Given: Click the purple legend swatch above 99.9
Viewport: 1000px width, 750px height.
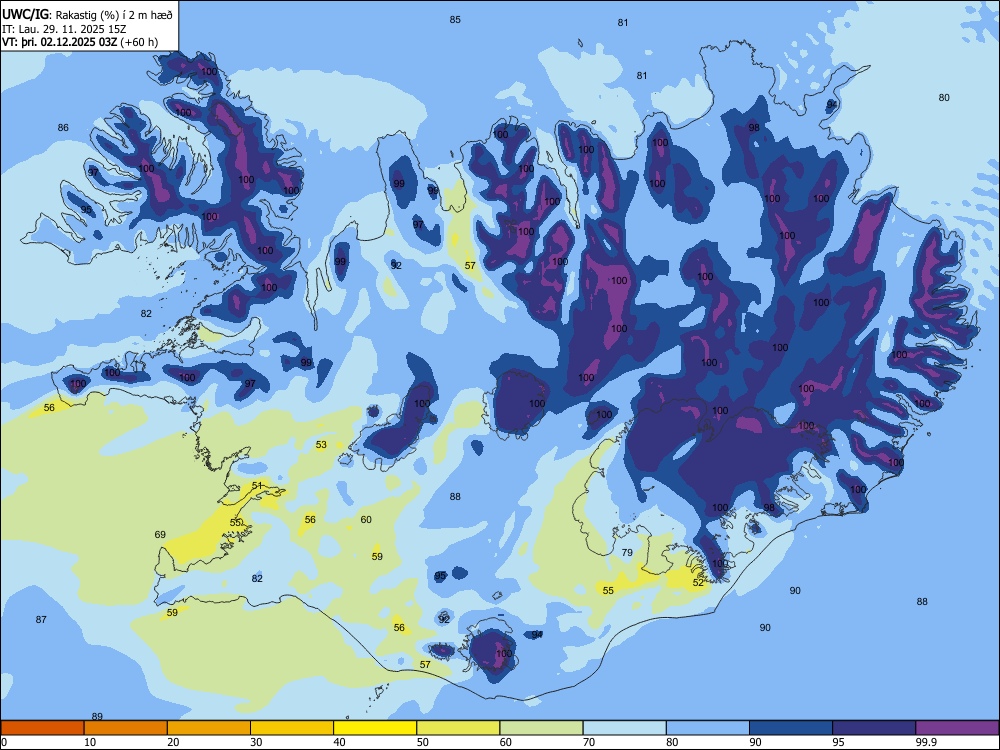Looking at the screenshot, I should pyautogui.click(x=957, y=728).
